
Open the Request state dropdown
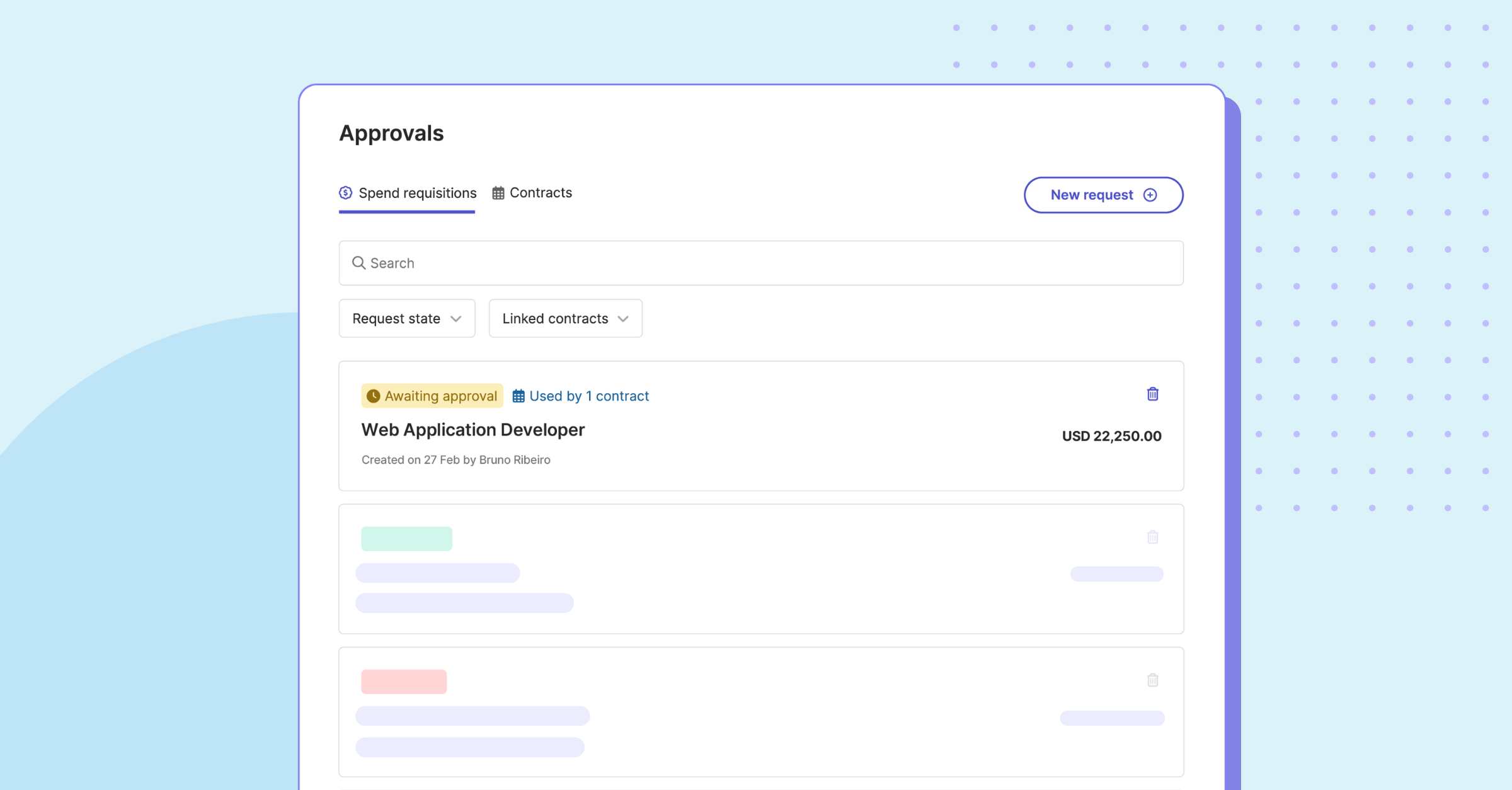click(406, 319)
